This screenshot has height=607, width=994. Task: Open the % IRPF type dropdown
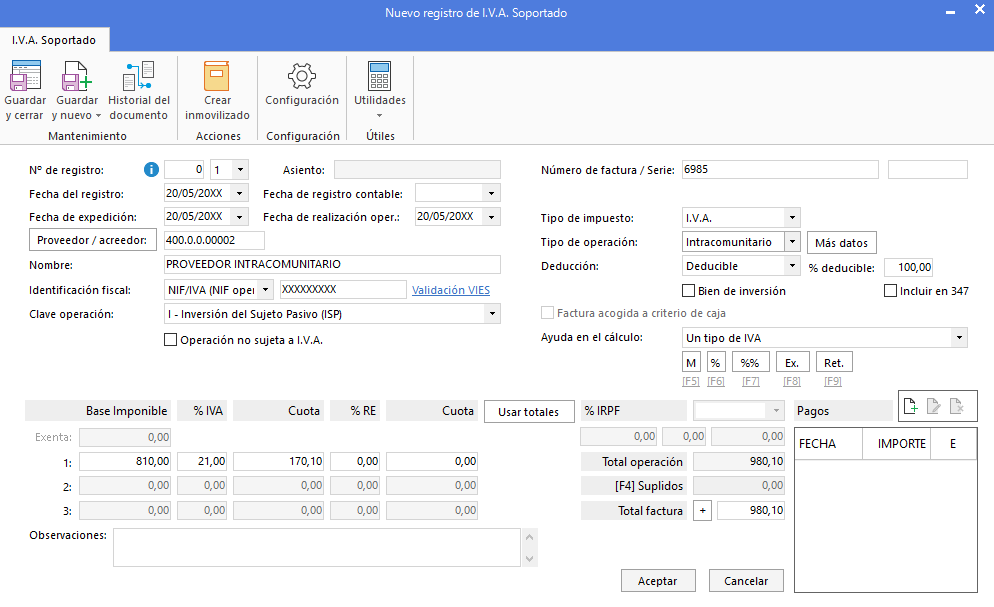[x=776, y=411]
